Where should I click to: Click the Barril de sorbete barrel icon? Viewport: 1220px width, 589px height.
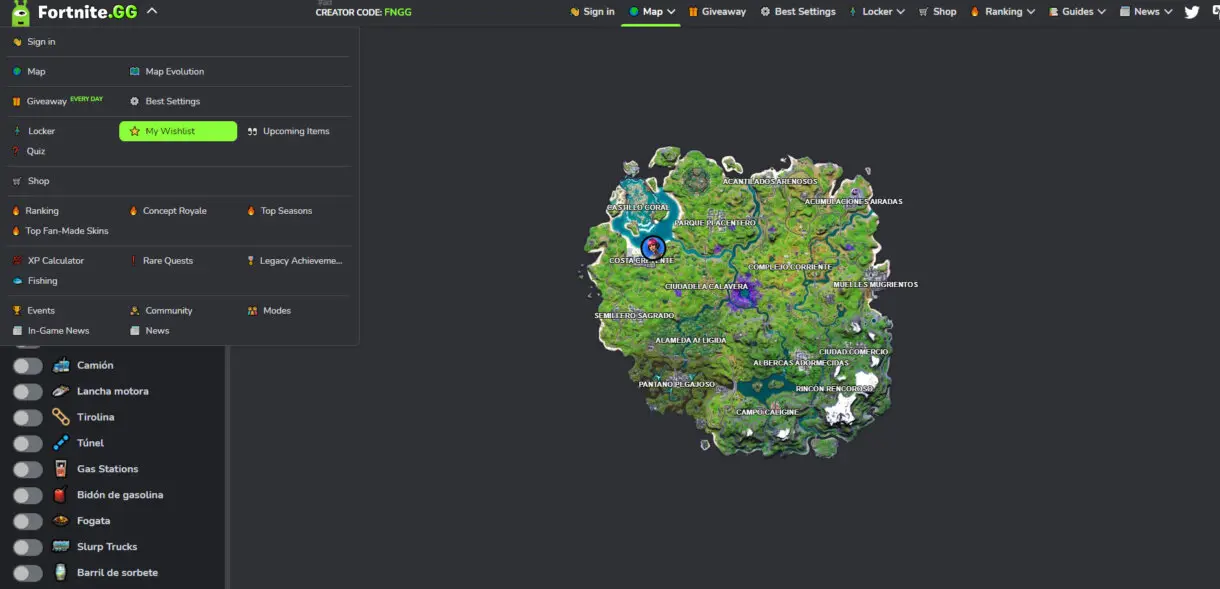pos(61,574)
